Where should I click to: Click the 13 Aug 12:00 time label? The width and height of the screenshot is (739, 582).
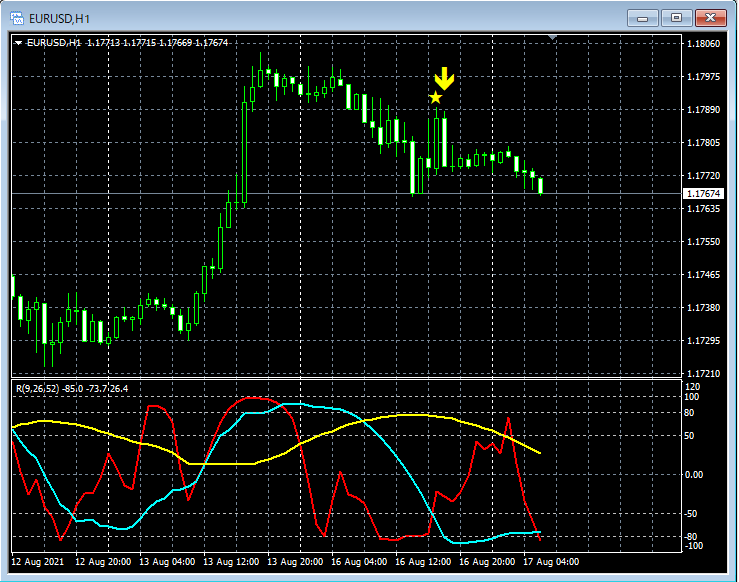231,562
